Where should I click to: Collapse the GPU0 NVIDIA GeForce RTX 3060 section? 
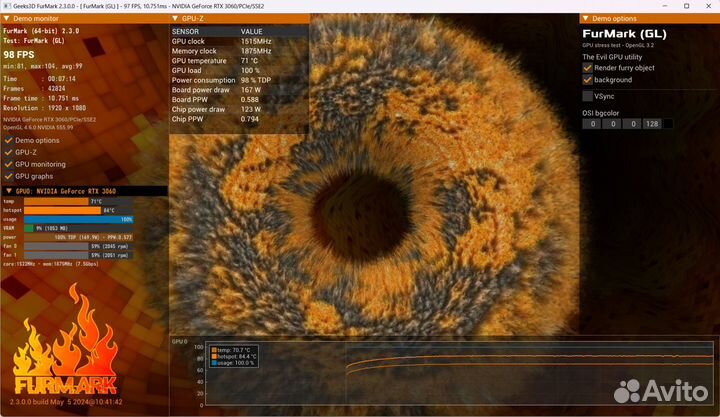(x=8, y=189)
